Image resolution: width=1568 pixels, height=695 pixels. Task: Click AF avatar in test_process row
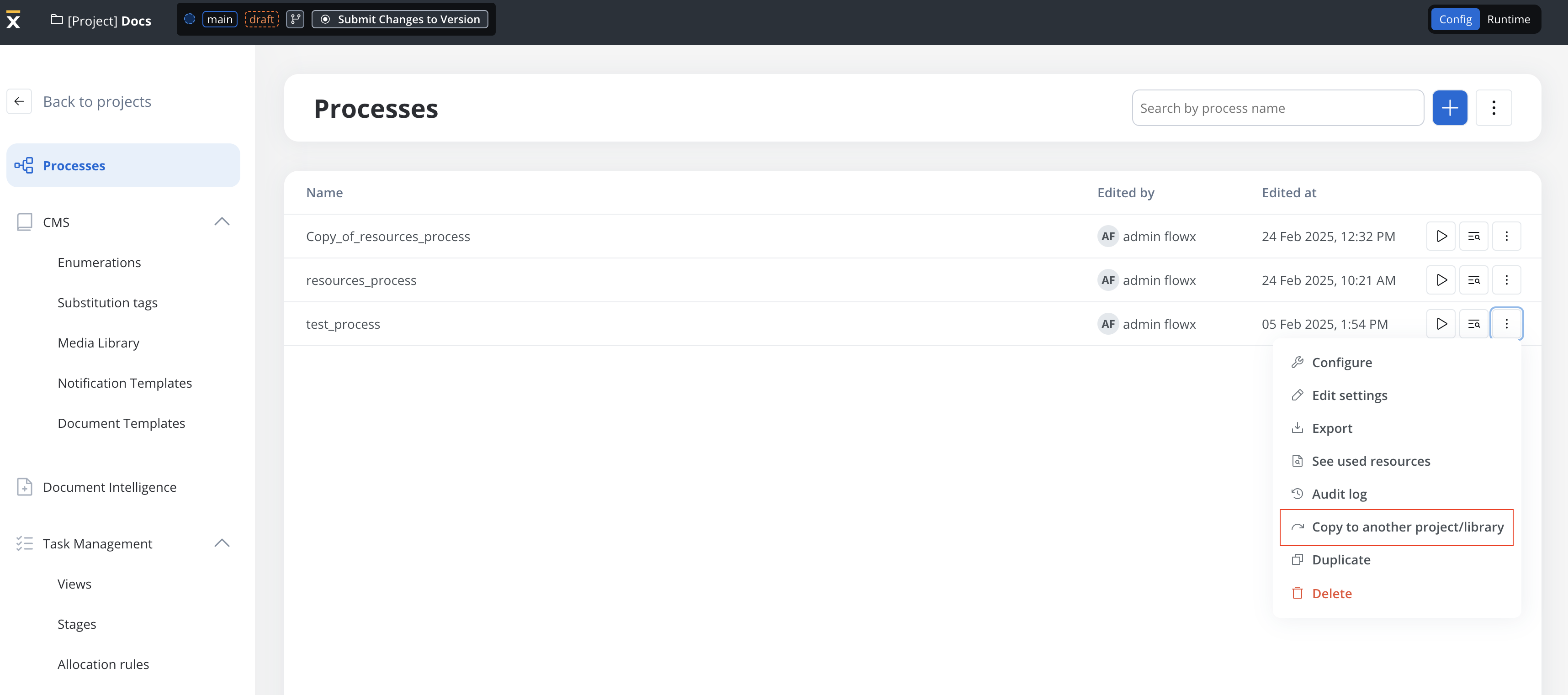pos(1108,324)
